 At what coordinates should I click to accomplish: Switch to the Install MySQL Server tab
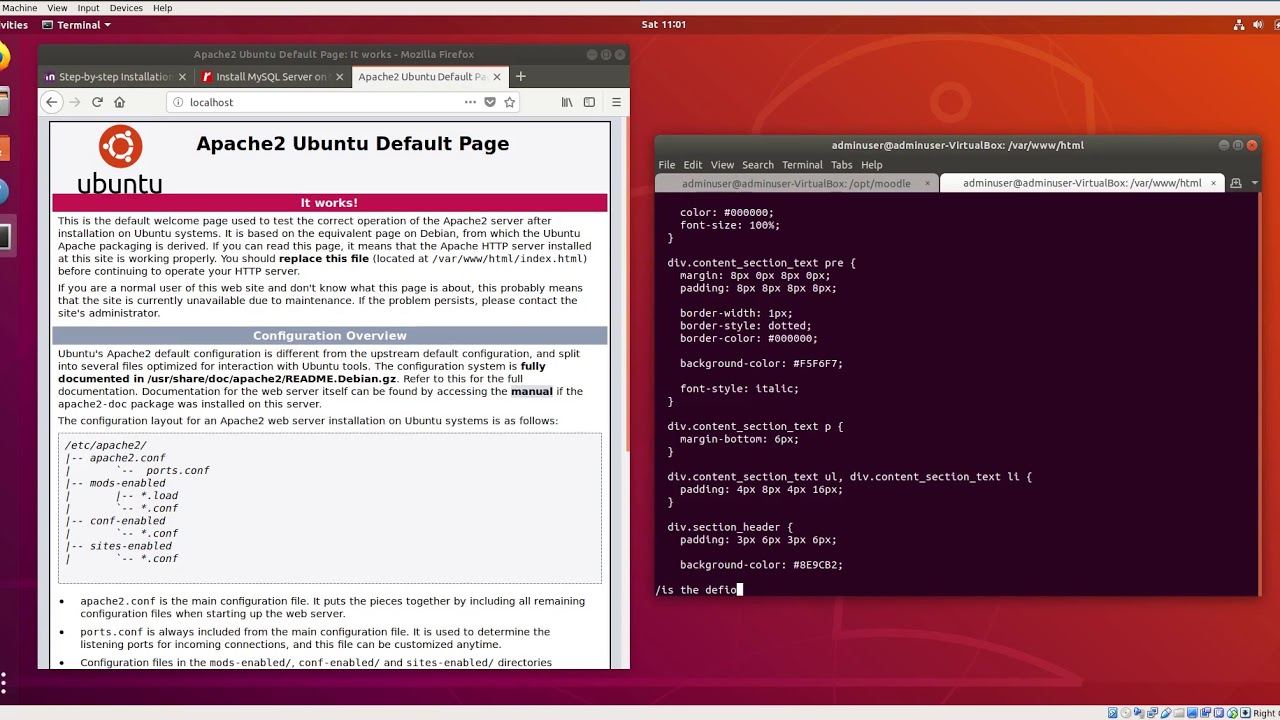[268, 76]
